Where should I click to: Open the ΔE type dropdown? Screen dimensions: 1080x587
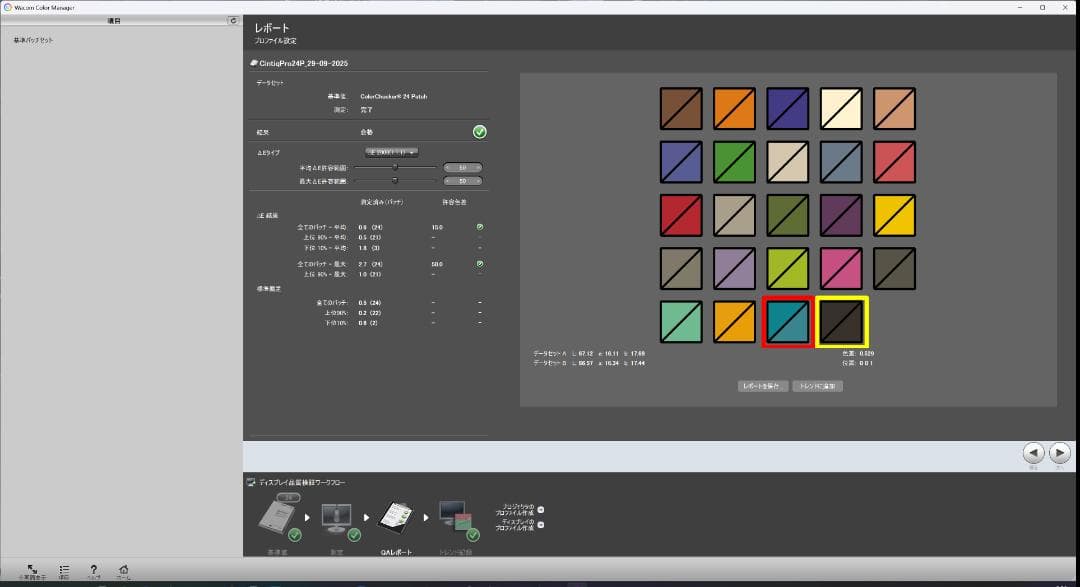click(x=391, y=152)
